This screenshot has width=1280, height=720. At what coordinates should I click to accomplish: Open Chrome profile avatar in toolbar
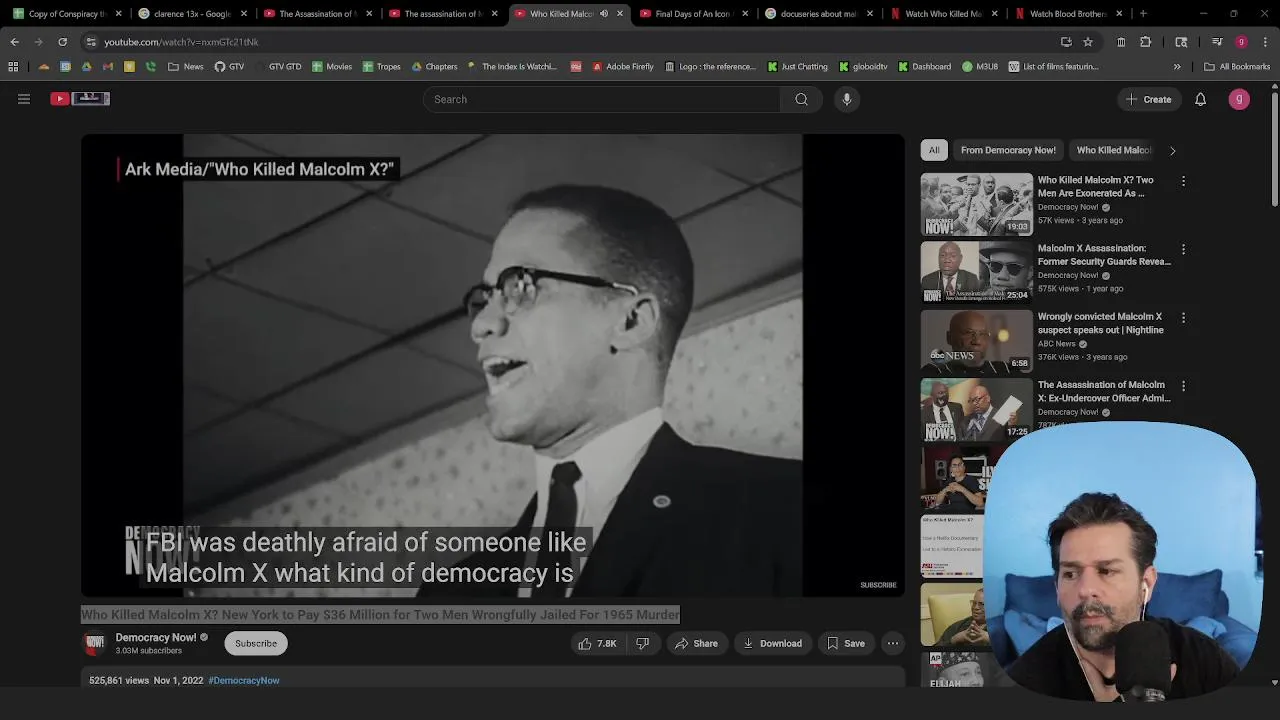(1241, 42)
